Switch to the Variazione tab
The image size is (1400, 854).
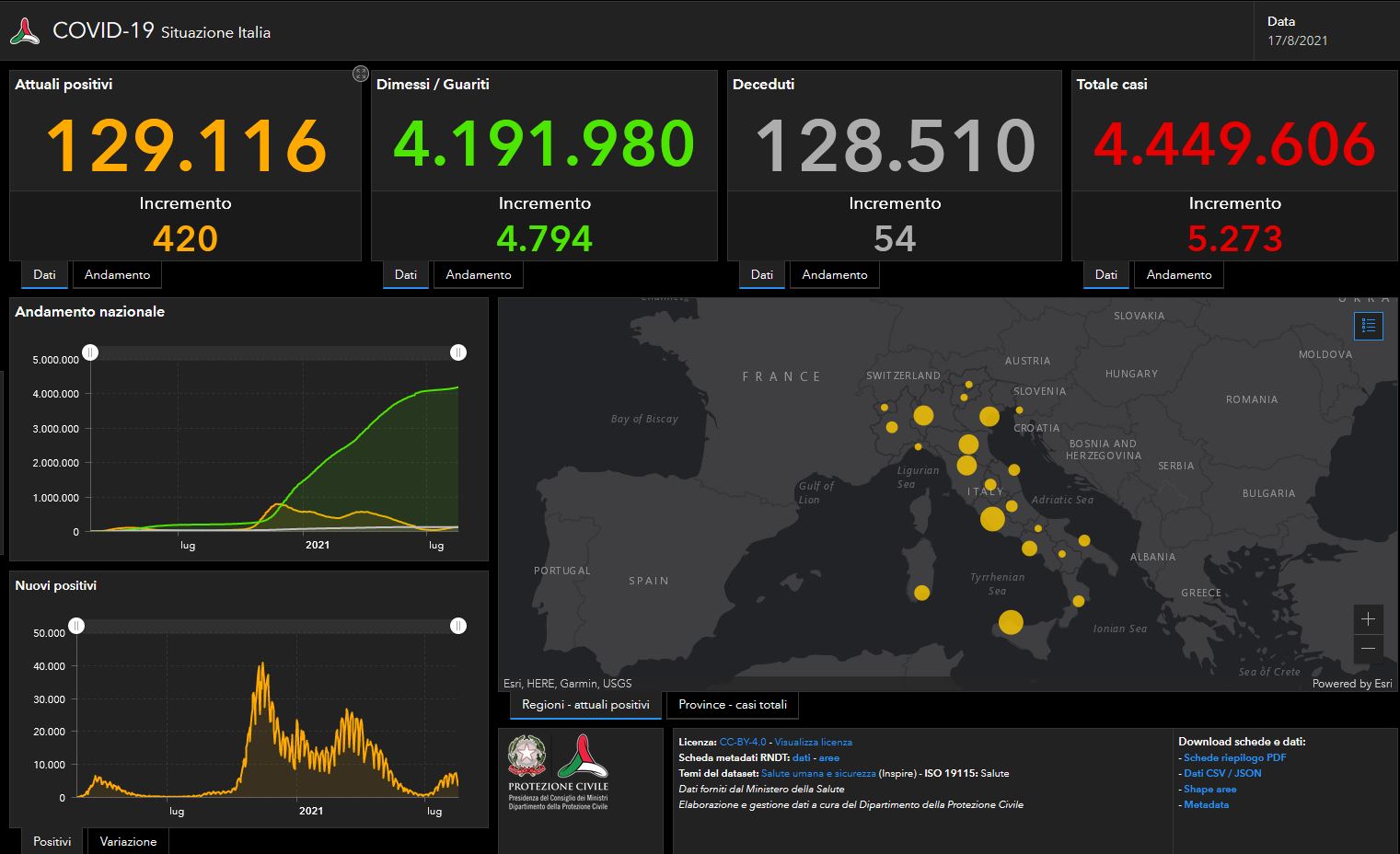point(128,841)
